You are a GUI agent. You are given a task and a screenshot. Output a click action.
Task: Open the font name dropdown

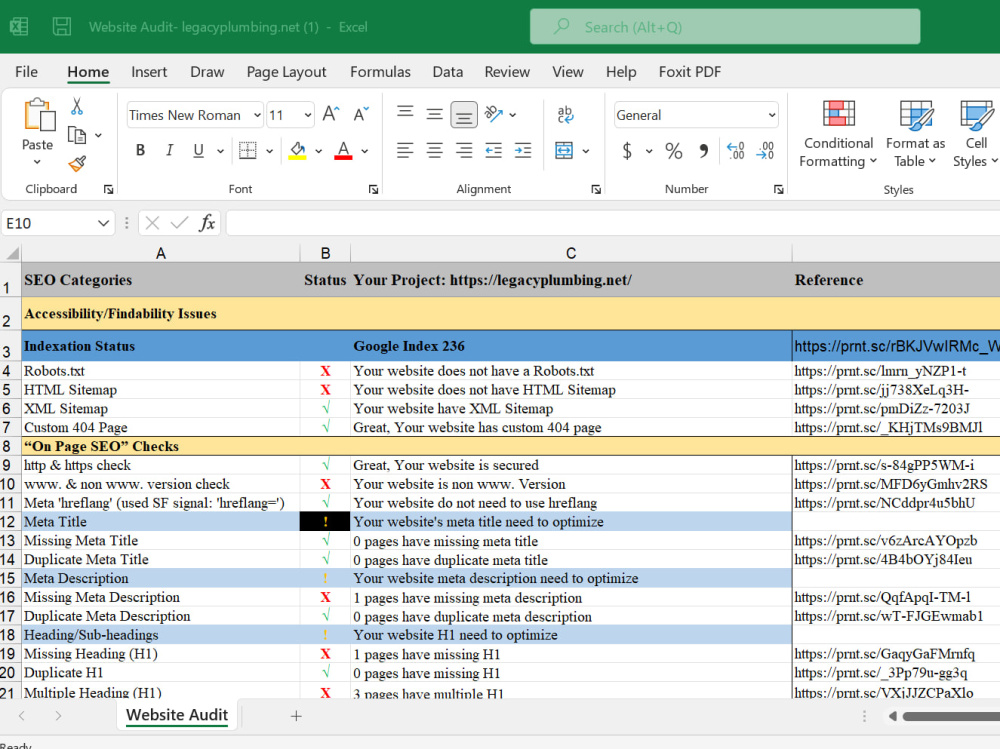[257, 115]
